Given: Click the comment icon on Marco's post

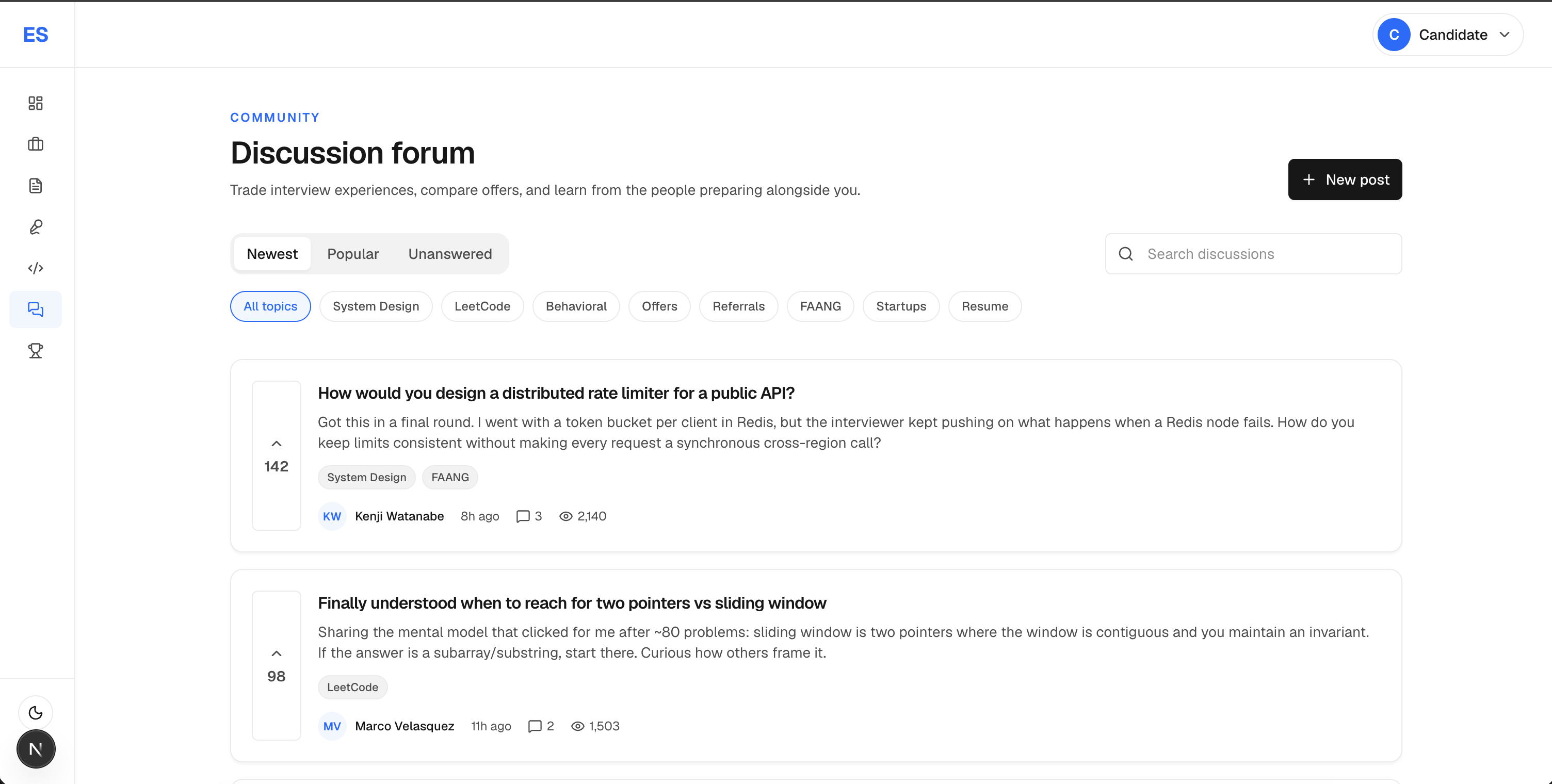Looking at the screenshot, I should 535,727.
